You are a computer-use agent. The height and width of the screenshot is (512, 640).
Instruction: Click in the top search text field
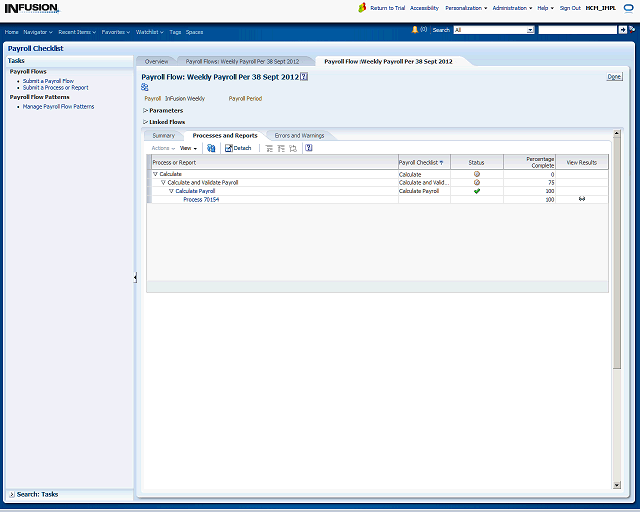pyautogui.click(x=577, y=30)
